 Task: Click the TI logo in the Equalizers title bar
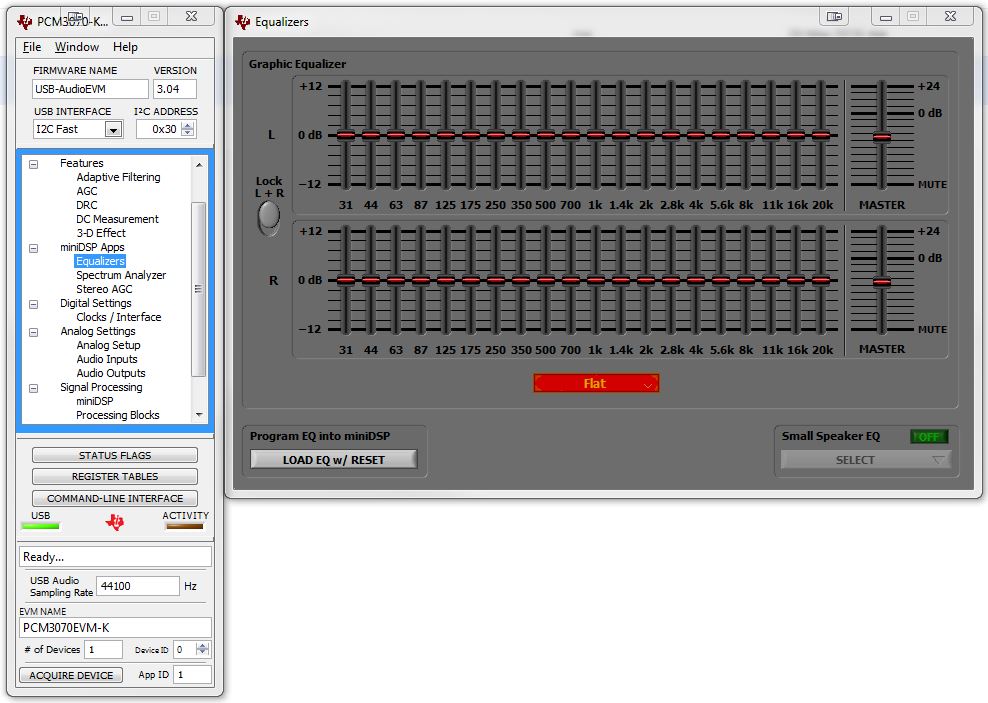pos(243,22)
